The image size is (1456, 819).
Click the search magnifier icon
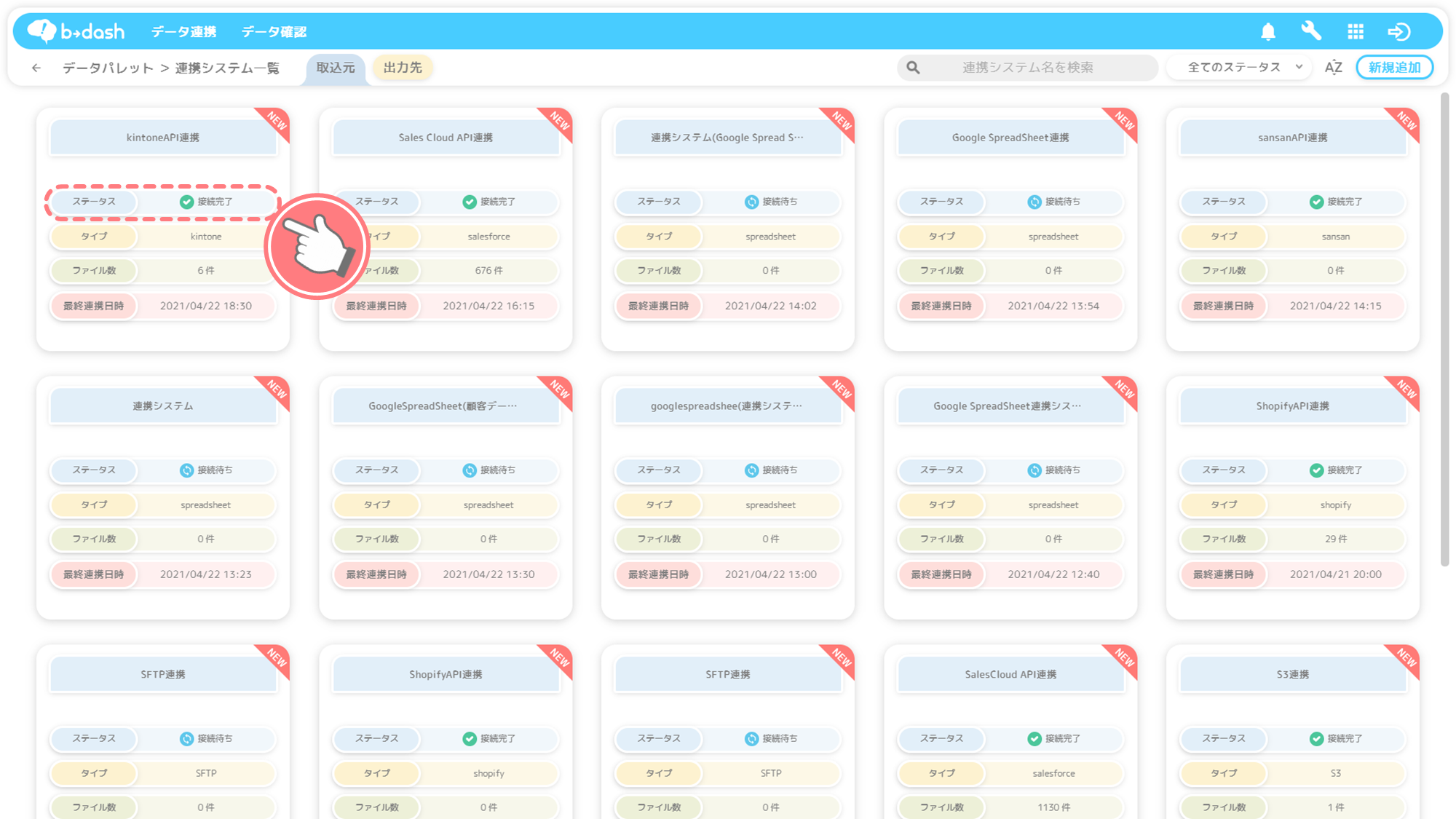coord(913,68)
